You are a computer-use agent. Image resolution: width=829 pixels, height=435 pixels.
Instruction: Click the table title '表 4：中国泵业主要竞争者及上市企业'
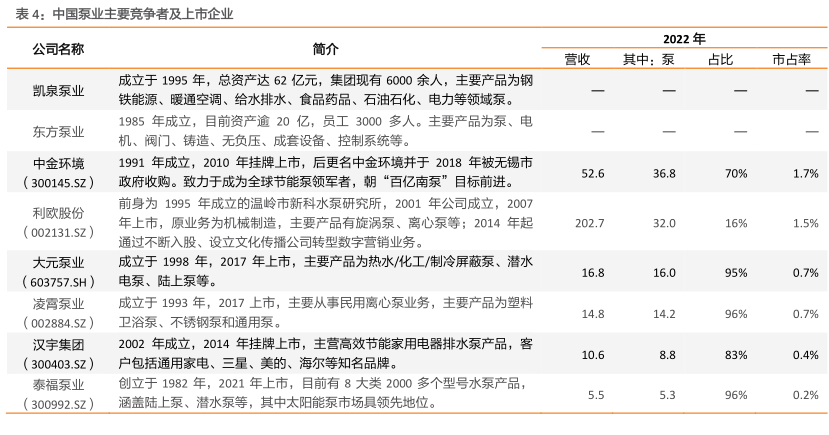(124, 14)
